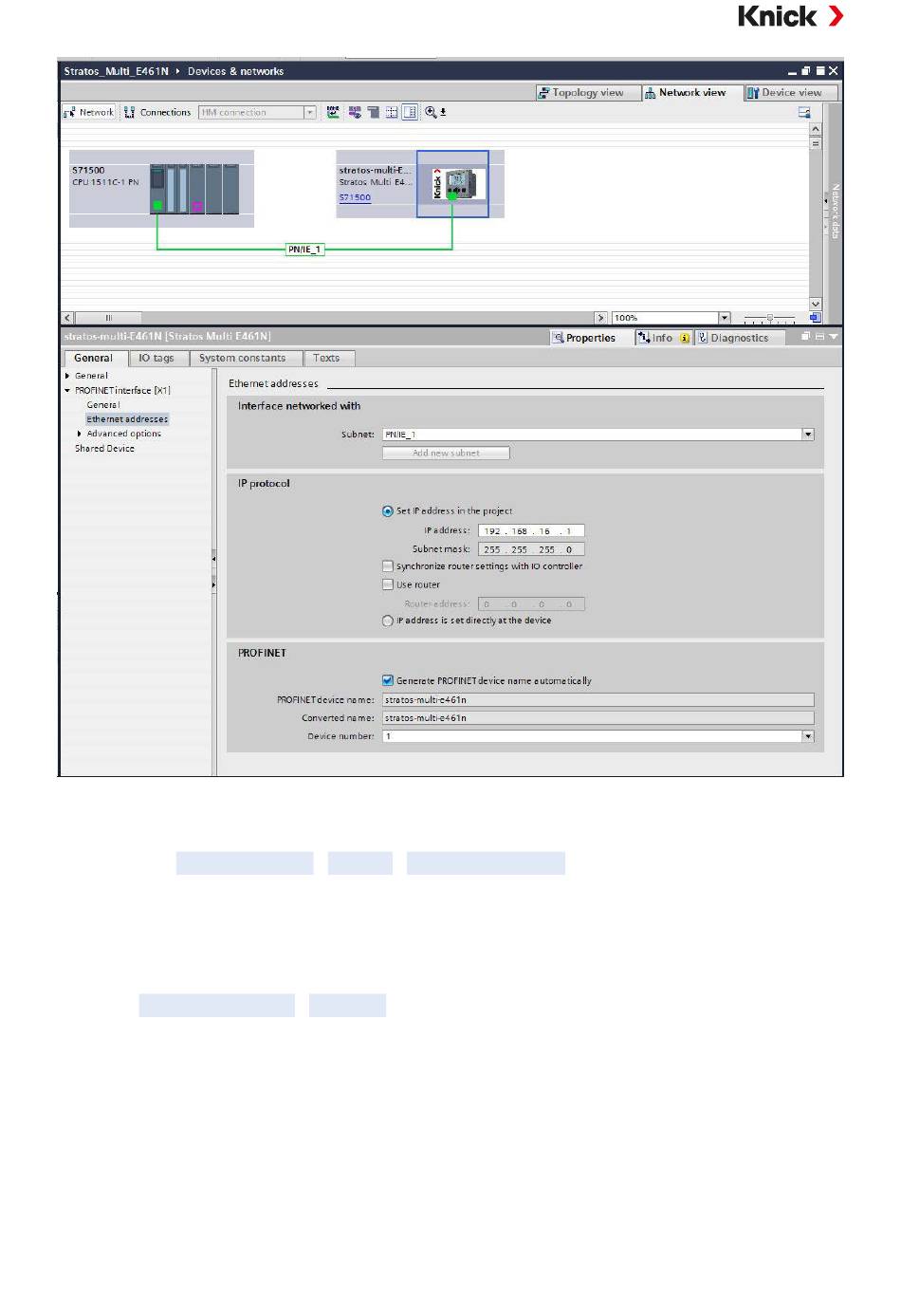Click the Router address field
The height and width of the screenshot is (1316, 901).
click(531, 603)
